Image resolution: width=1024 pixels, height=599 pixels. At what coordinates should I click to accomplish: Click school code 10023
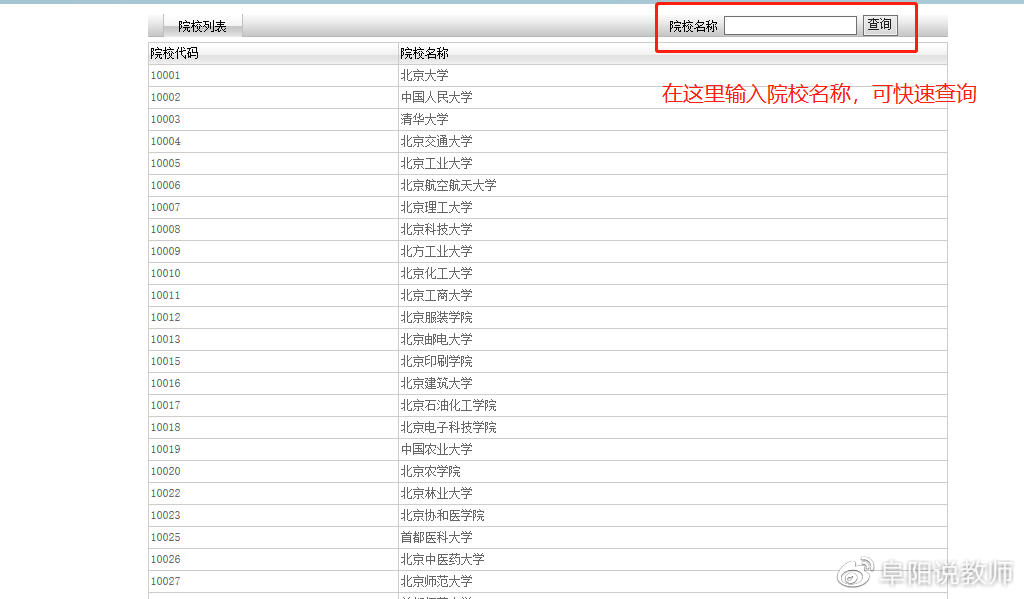[165, 515]
